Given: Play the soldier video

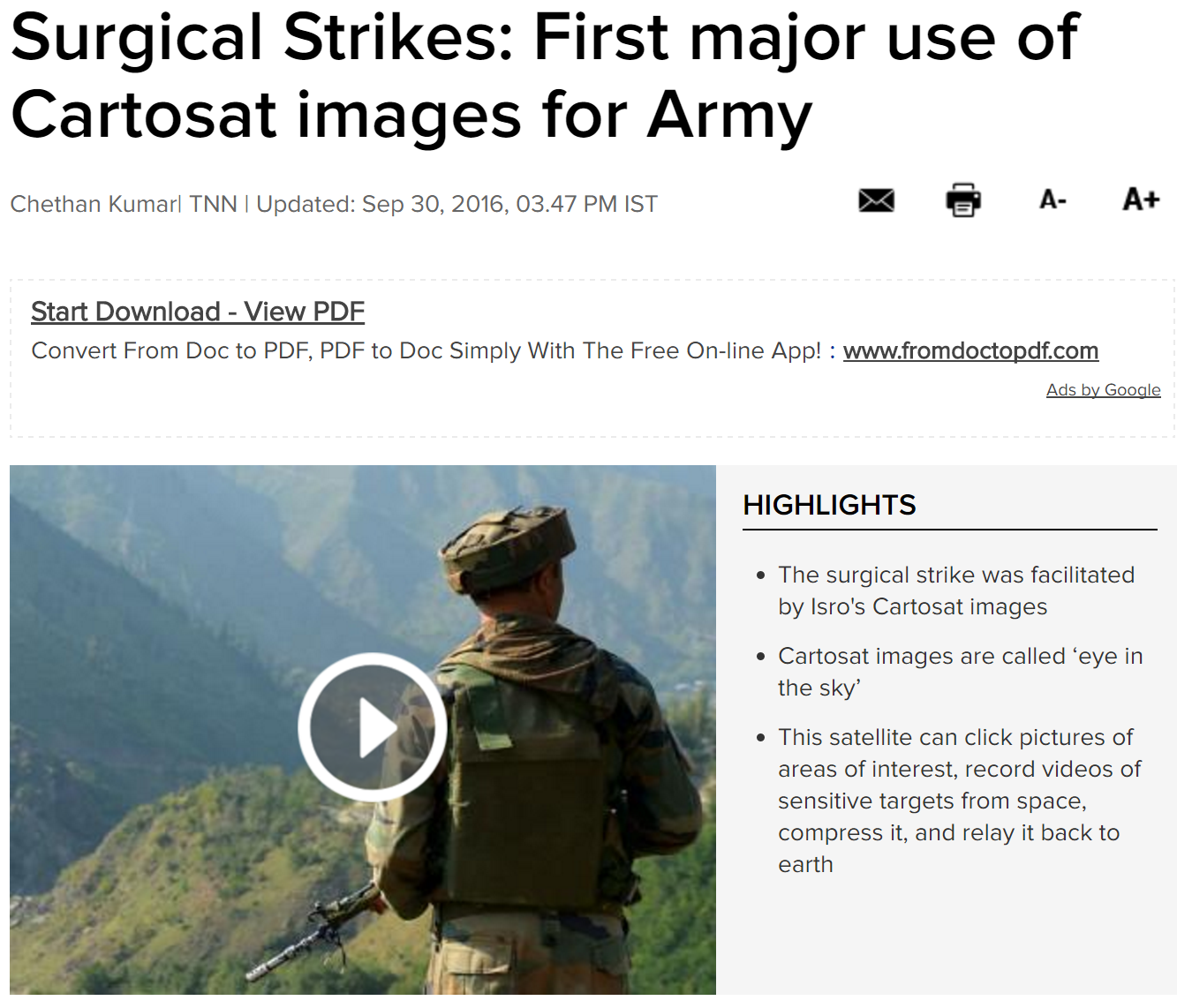Looking at the screenshot, I should pos(372,727).
